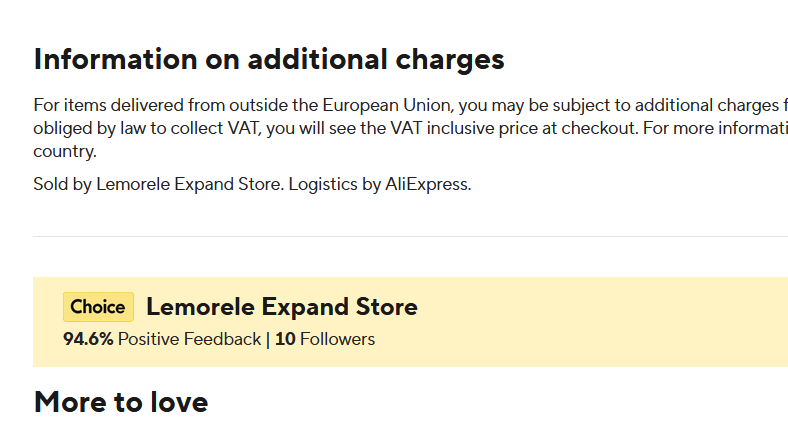Click the 'For more informati' truncated text
Viewport: 788px width, 432px height.
pyautogui.click(x=721, y=129)
